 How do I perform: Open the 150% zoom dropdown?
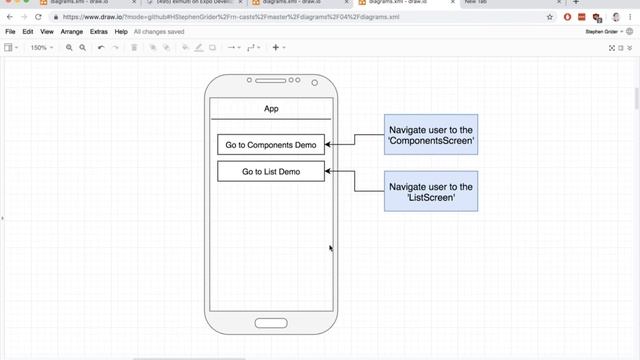[x=42, y=48]
